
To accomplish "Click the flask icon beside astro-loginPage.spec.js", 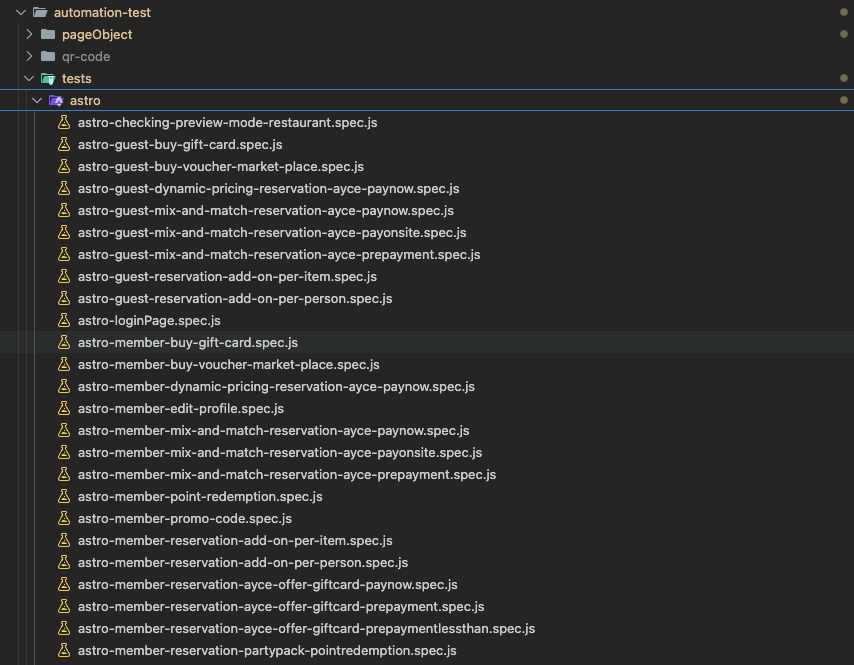I will (64, 321).
